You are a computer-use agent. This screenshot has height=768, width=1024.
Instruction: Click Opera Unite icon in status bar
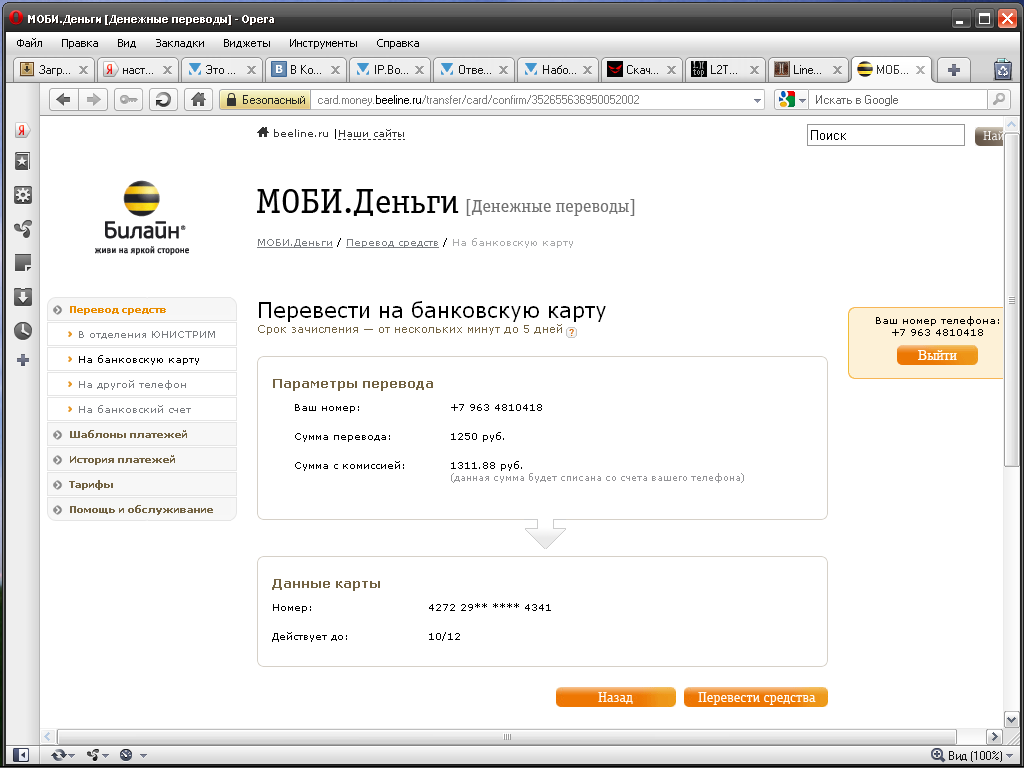click(x=93, y=755)
